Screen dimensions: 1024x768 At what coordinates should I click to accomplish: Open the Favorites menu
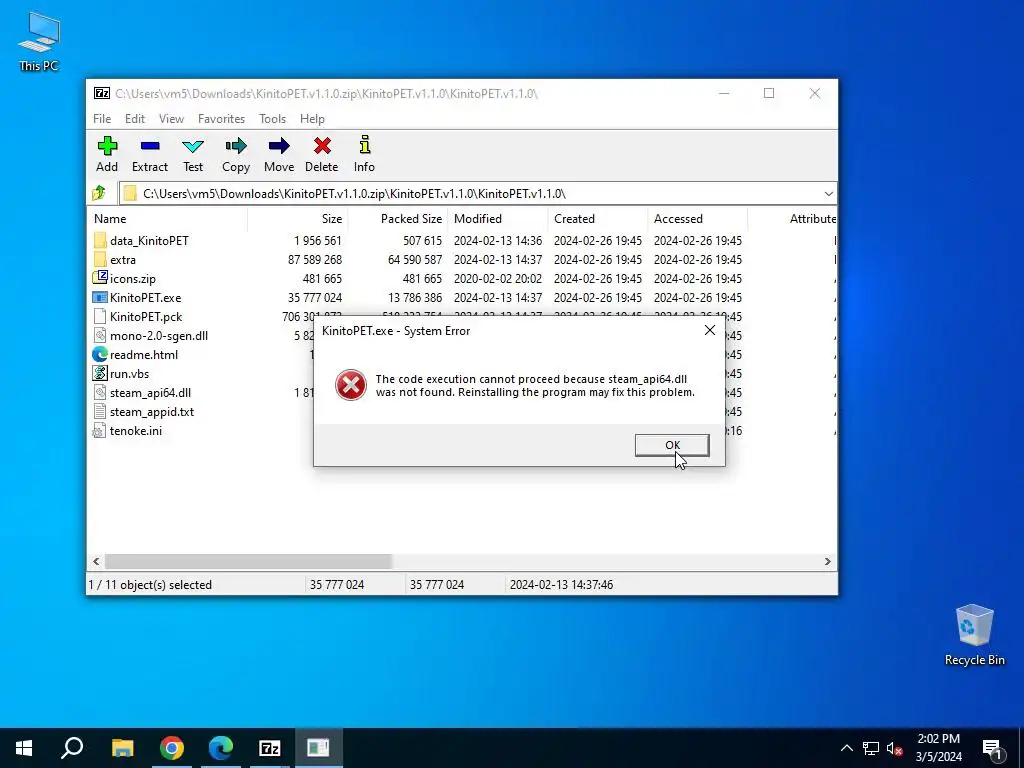221,119
